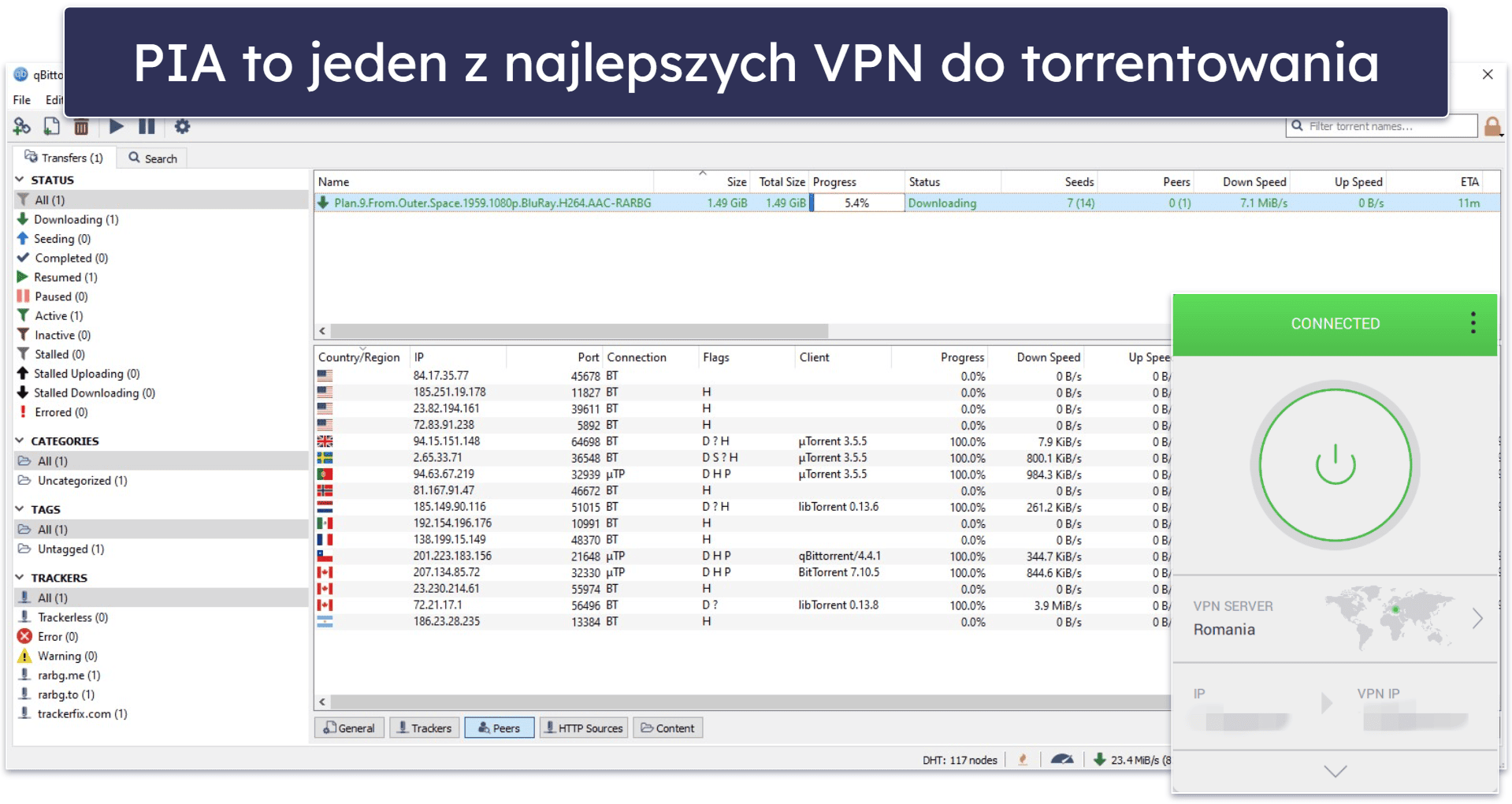Click the Pause icon in toolbar
Image resolution: width=1512 pixels, height=804 pixels.
click(x=147, y=126)
